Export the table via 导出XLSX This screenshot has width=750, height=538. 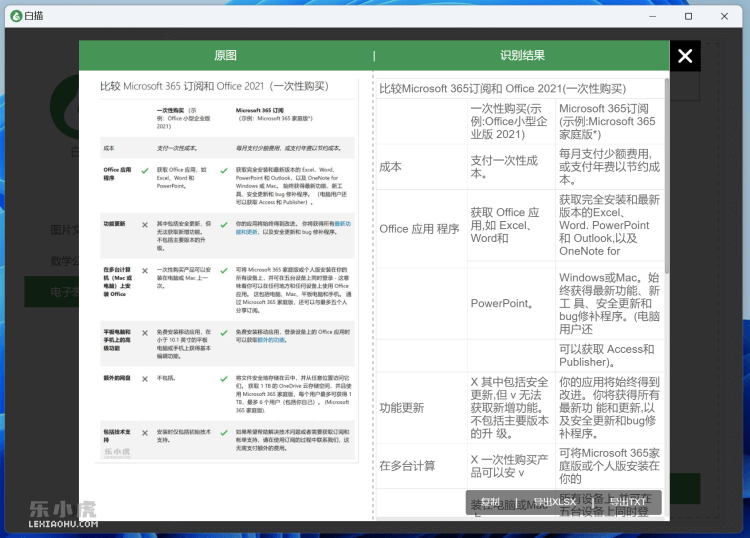click(x=554, y=502)
